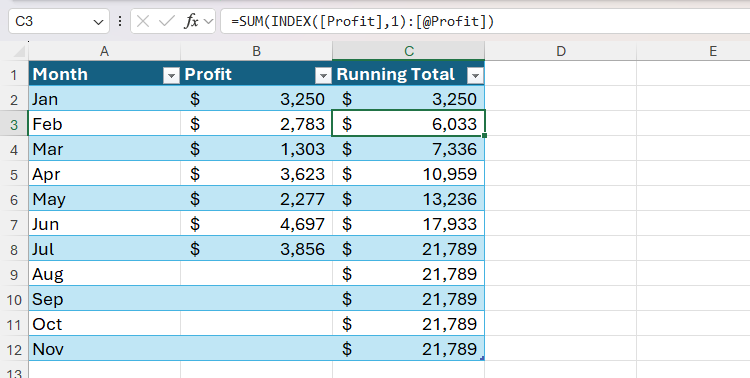
Task: Click the fill handle of cell C3
Action: [485, 136]
